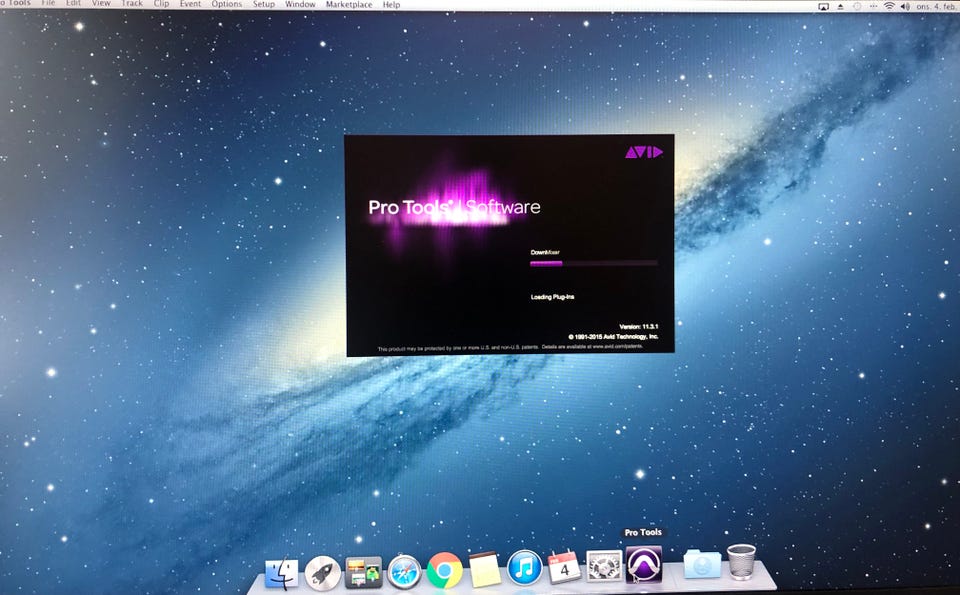Open iTunes from the Dock

(525, 568)
